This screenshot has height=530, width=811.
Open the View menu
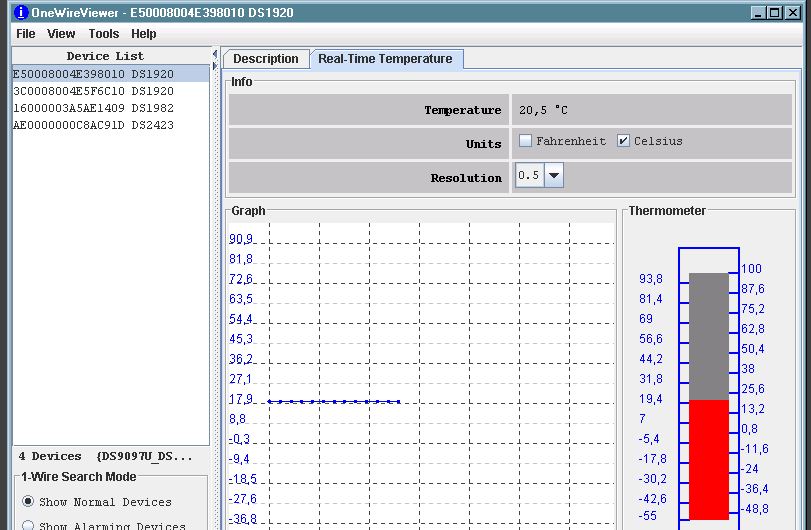tap(61, 34)
